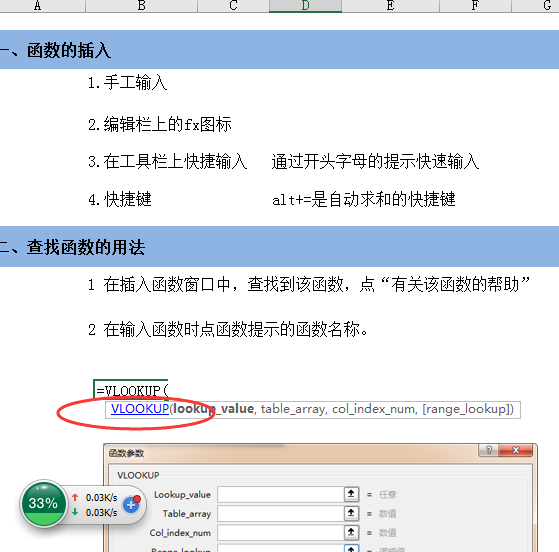Collapse dialog via Col_index_num range selector icon

pyautogui.click(x=351, y=533)
